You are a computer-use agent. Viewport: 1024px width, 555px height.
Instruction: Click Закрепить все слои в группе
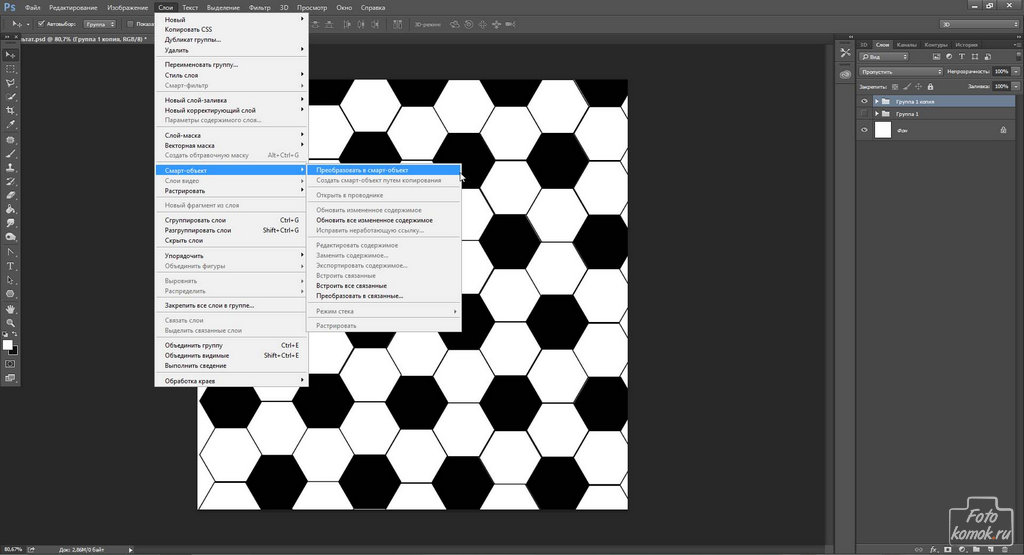point(231,305)
